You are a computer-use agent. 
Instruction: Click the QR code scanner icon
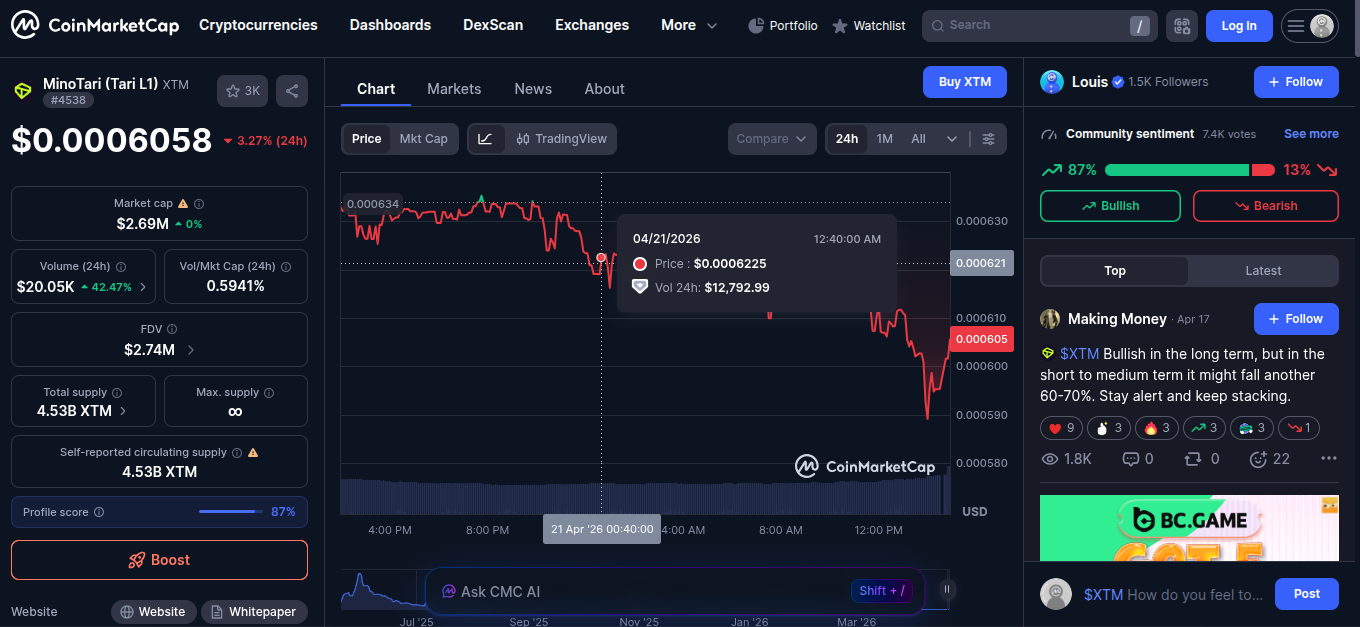pos(1182,26)
